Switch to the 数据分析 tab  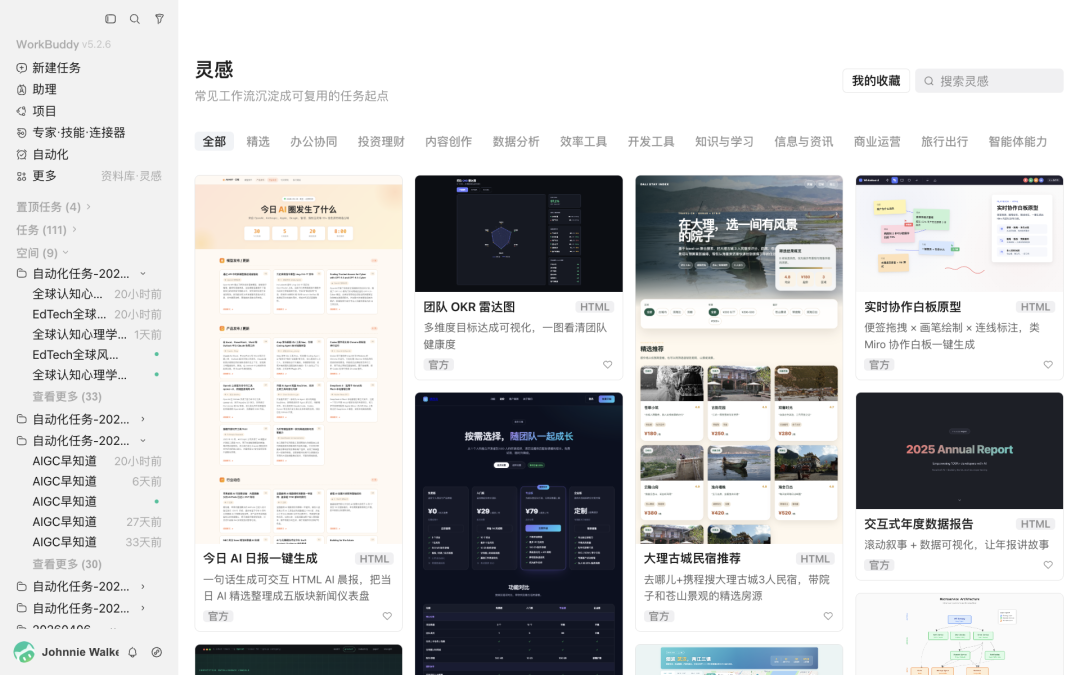click(x=516, y=141)
